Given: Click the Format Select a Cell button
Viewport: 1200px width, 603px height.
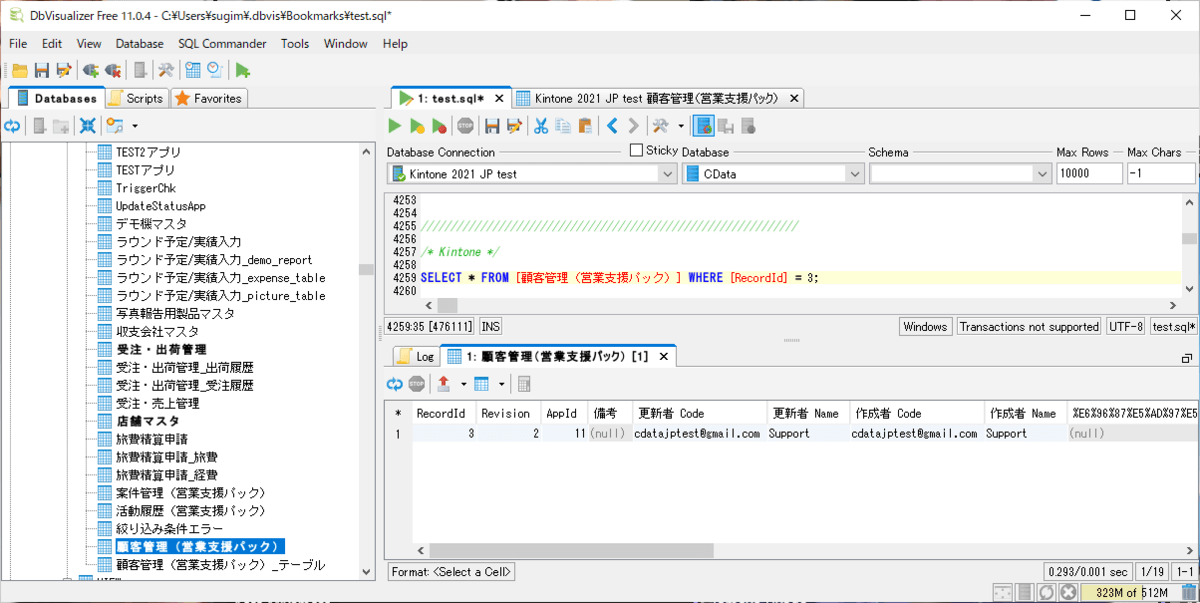Looking at the screenshot, I should 451,572.
